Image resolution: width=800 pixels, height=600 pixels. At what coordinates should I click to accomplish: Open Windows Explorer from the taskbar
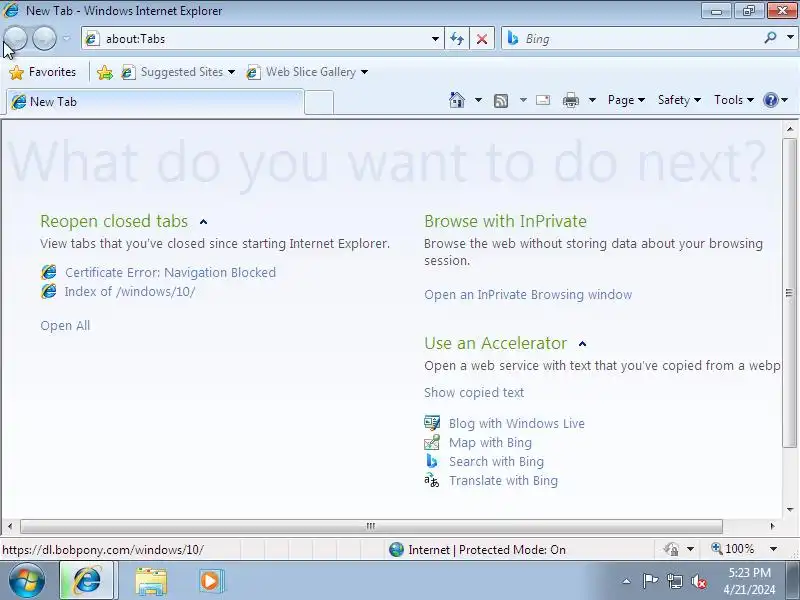click(x=151, y=581)
